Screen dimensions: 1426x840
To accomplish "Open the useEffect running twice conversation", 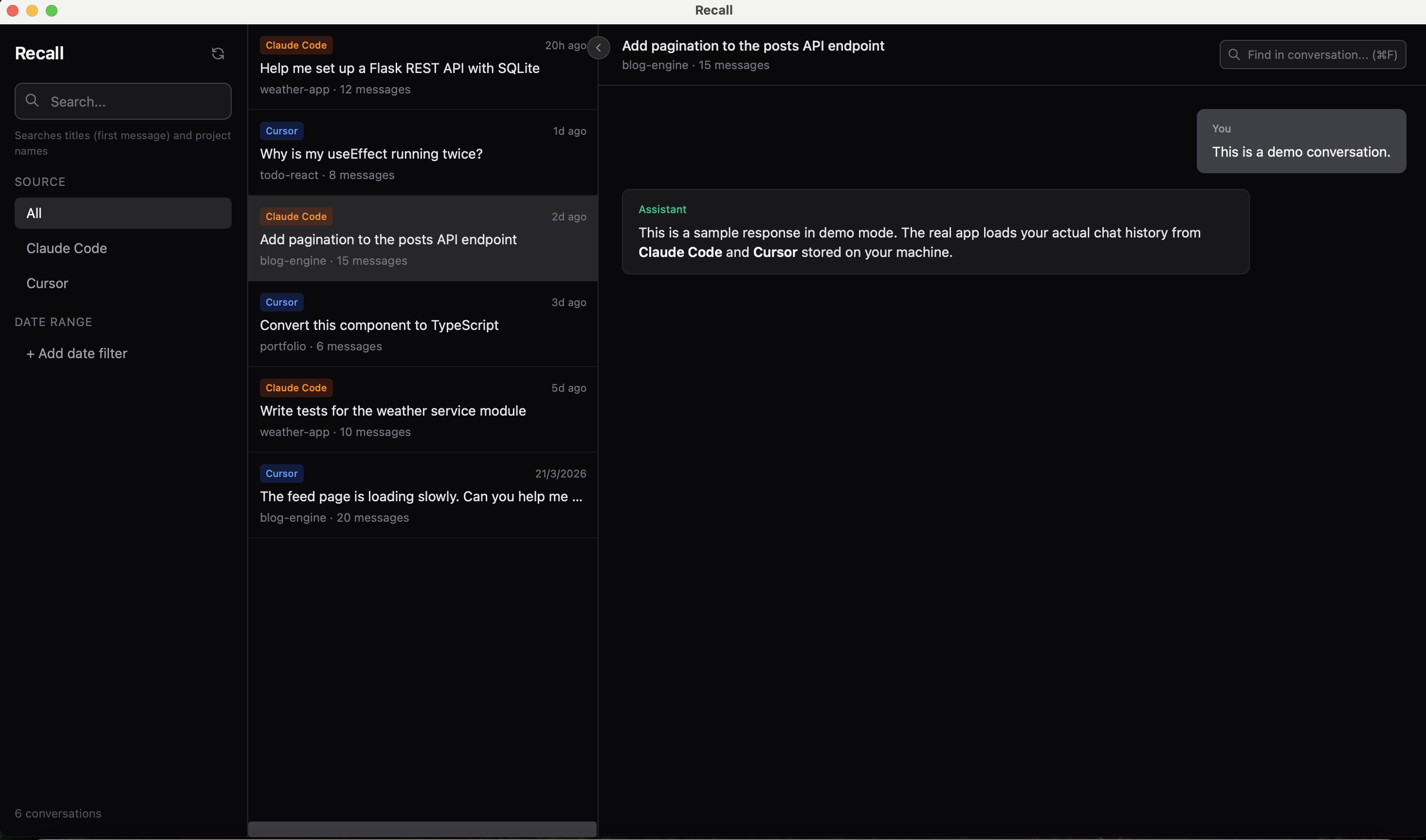I will (371, 154).
